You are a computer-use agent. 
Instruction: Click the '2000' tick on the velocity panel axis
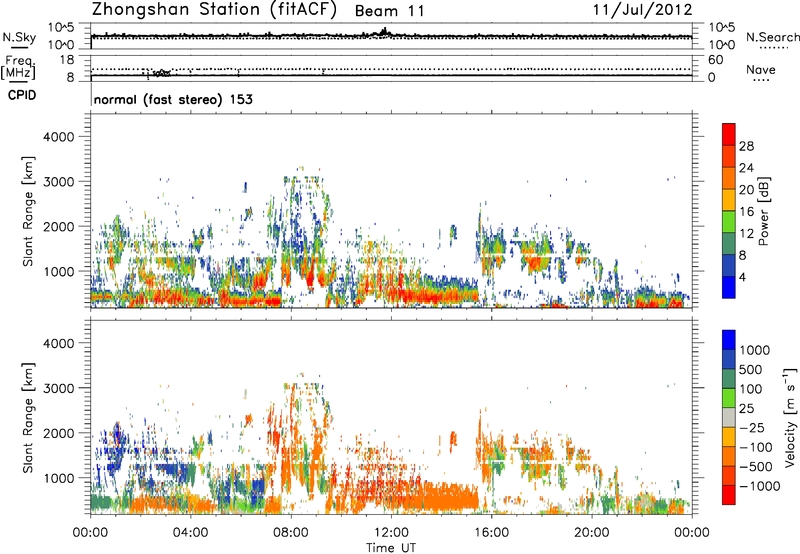[x=59, y=433]
